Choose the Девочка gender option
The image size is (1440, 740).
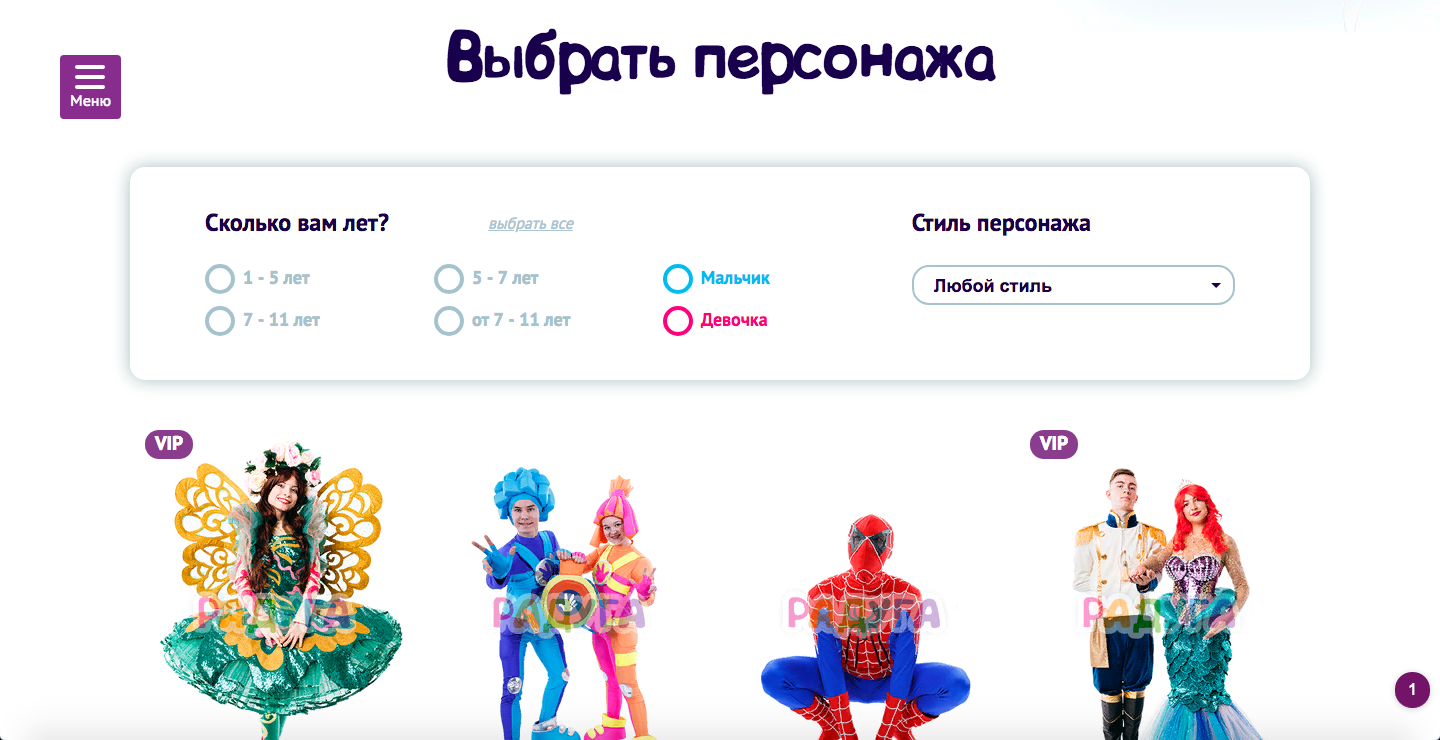pos(715,321)
